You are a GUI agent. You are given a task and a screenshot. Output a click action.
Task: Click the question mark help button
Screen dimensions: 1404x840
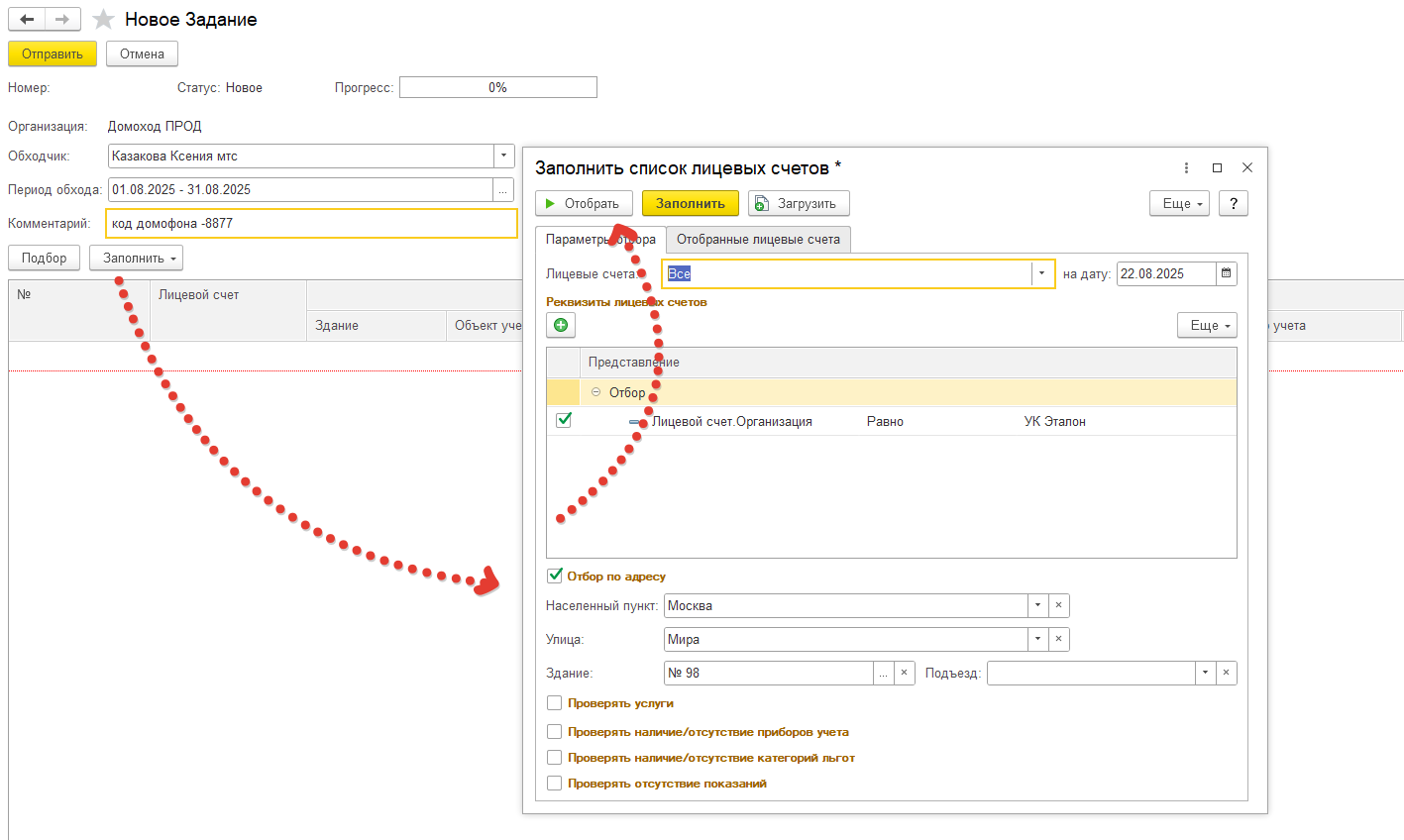click(x=1233, y=203)
